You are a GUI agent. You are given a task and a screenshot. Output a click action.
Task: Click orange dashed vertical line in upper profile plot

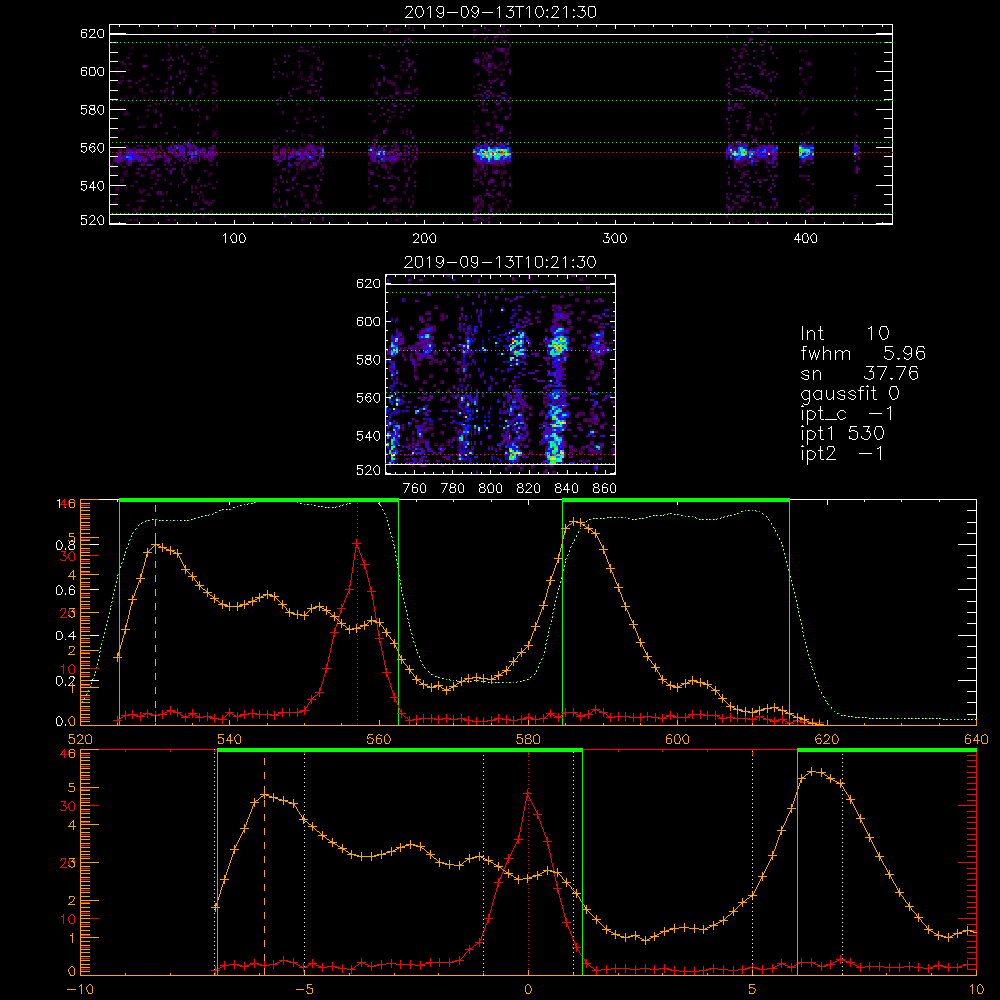tap(156, 614)
